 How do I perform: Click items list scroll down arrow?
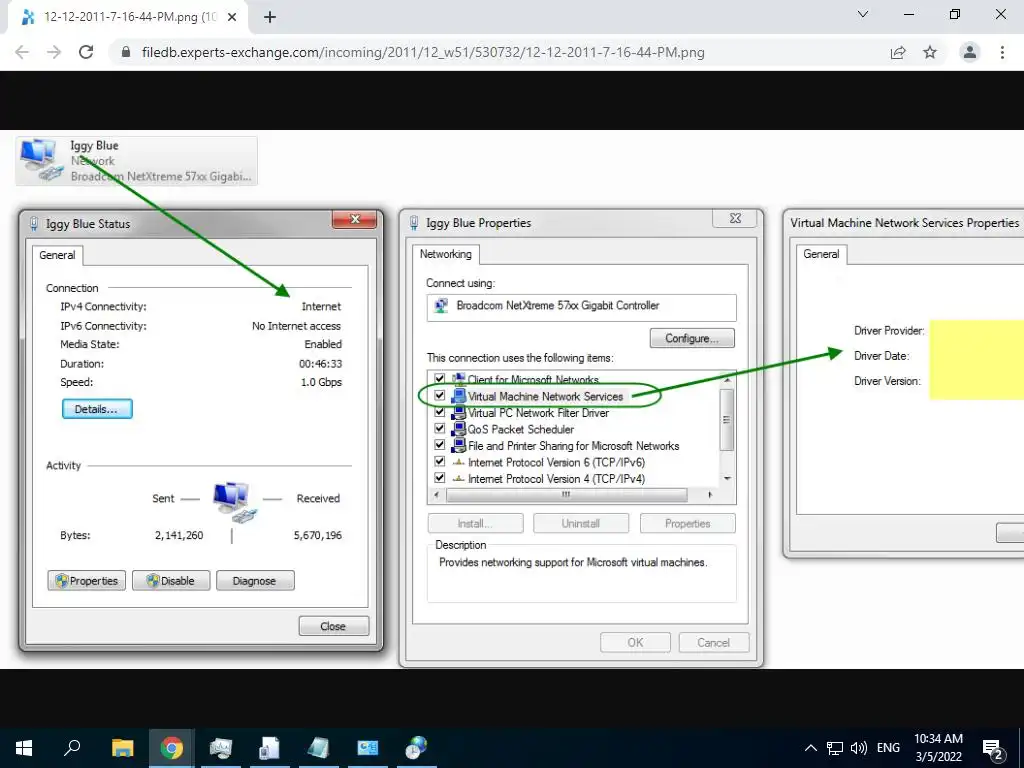pos(727,479)
